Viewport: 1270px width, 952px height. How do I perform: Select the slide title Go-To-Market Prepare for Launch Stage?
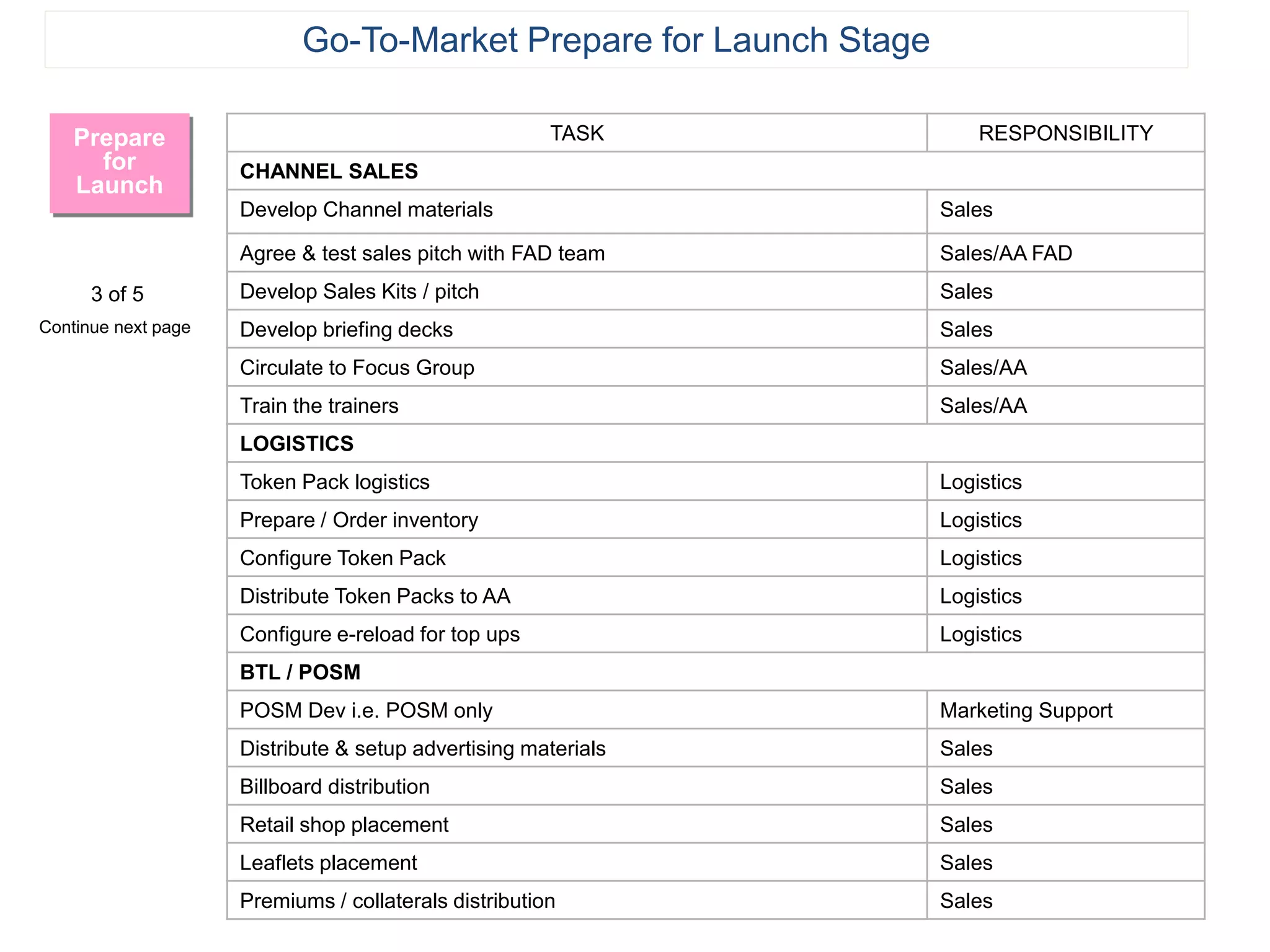[x=616, y=40]
